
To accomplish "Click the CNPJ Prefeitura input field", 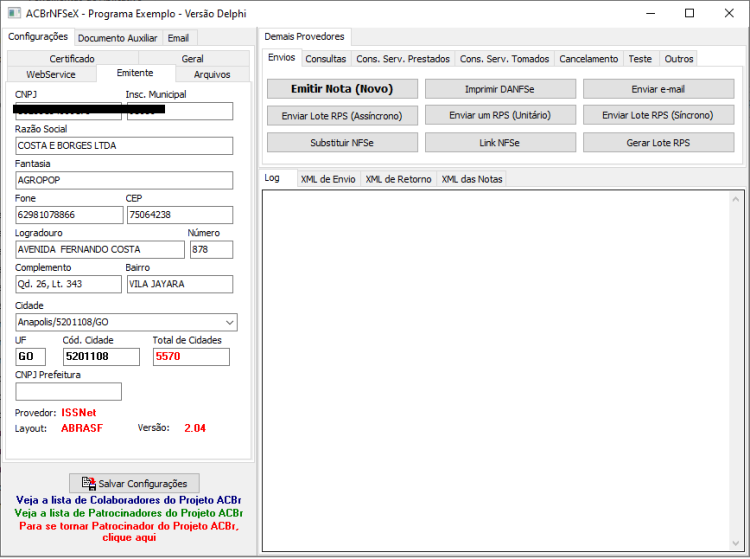I will pos(68,392).
